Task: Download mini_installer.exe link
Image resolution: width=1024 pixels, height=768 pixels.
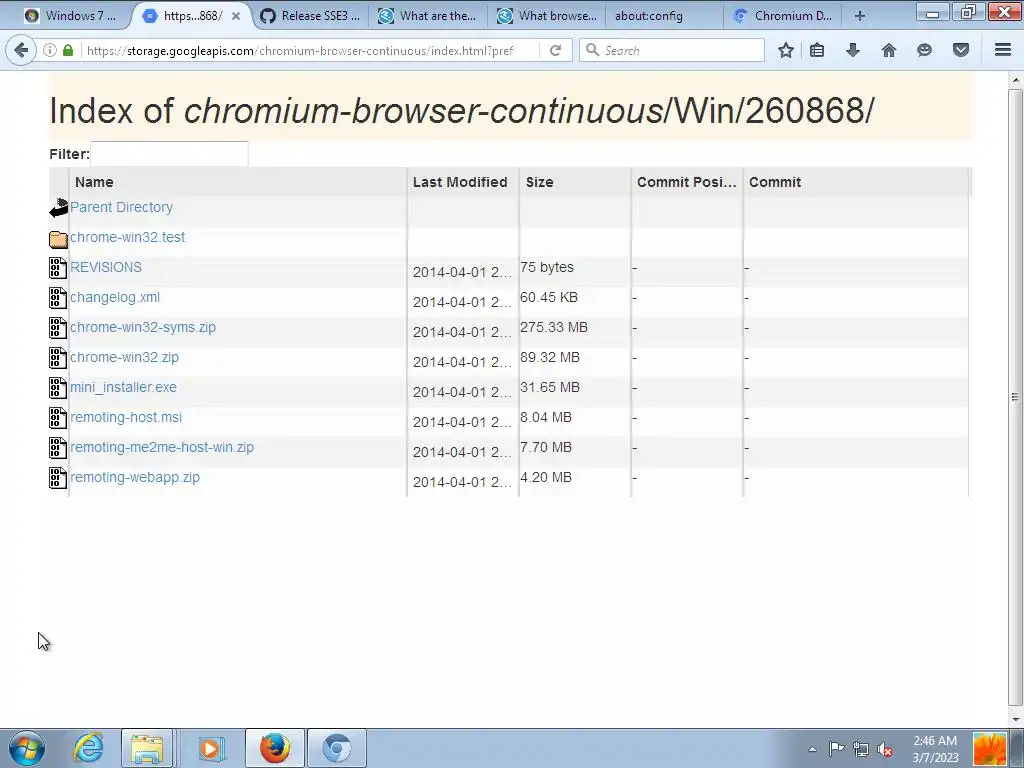Action: coord(123,387)
